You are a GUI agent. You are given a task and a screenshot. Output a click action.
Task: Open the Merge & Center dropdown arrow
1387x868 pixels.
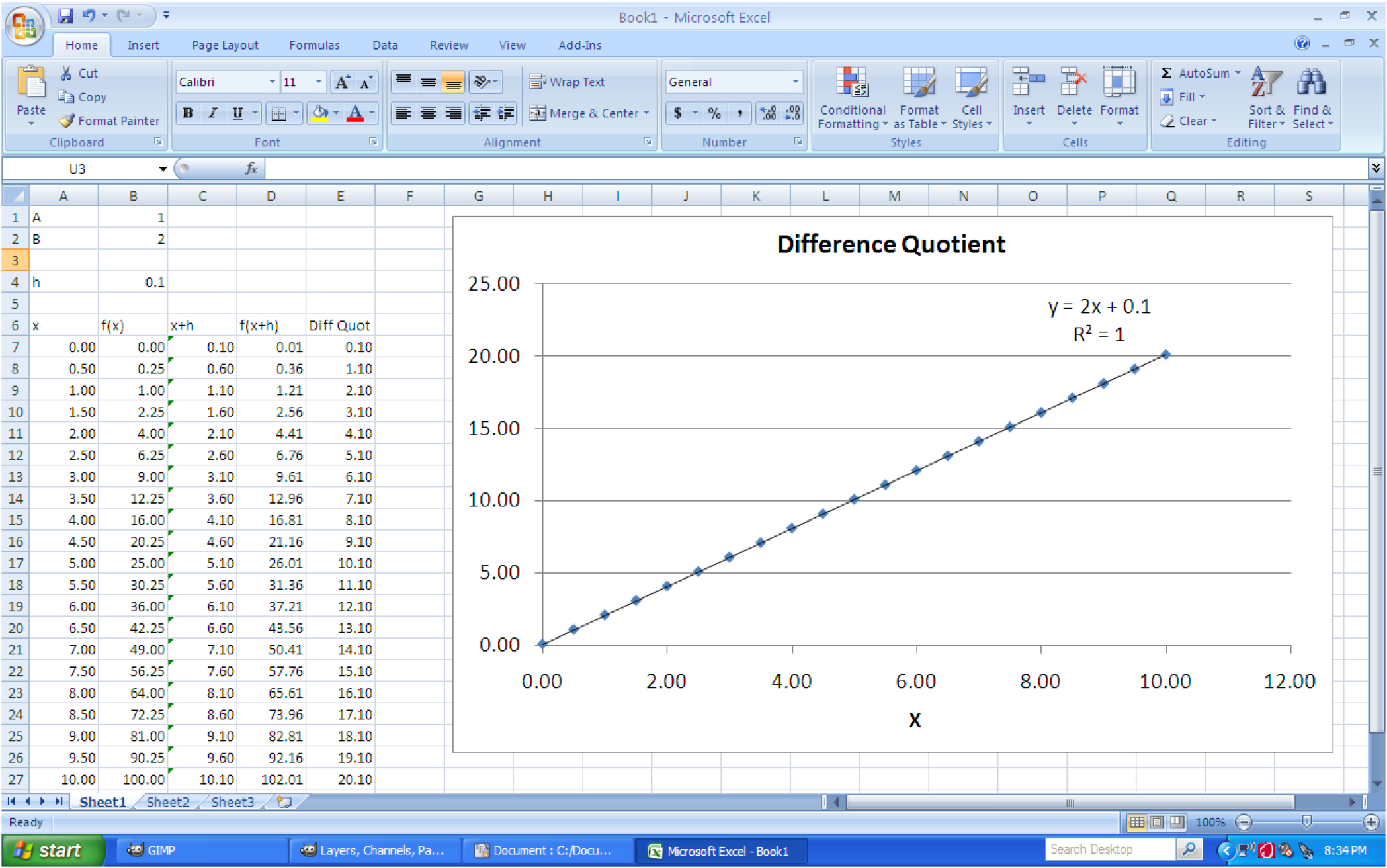(x=646, y=113)
